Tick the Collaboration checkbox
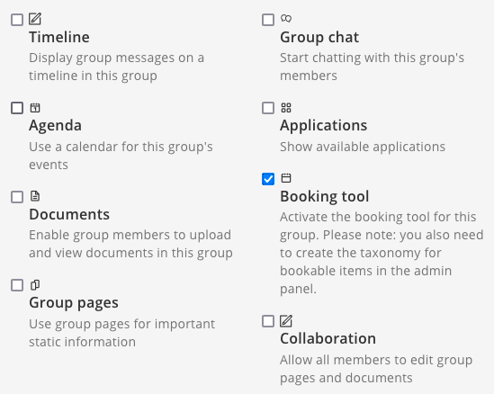This screenshot has height=394, width=494. tap(268, 321)
